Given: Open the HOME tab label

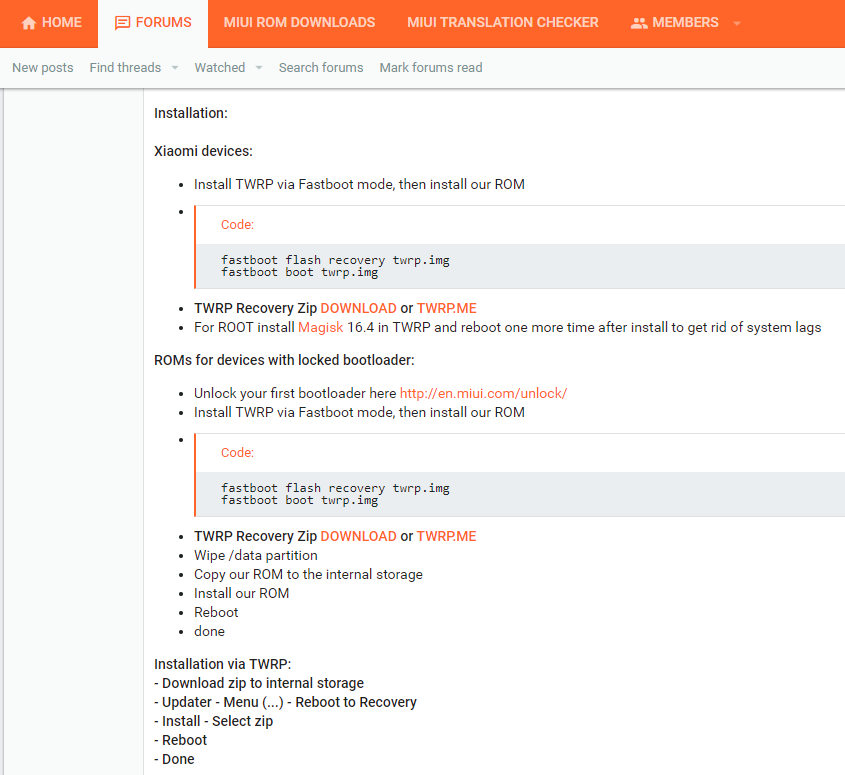Looking at the screenshot, I should pos(62,23).
